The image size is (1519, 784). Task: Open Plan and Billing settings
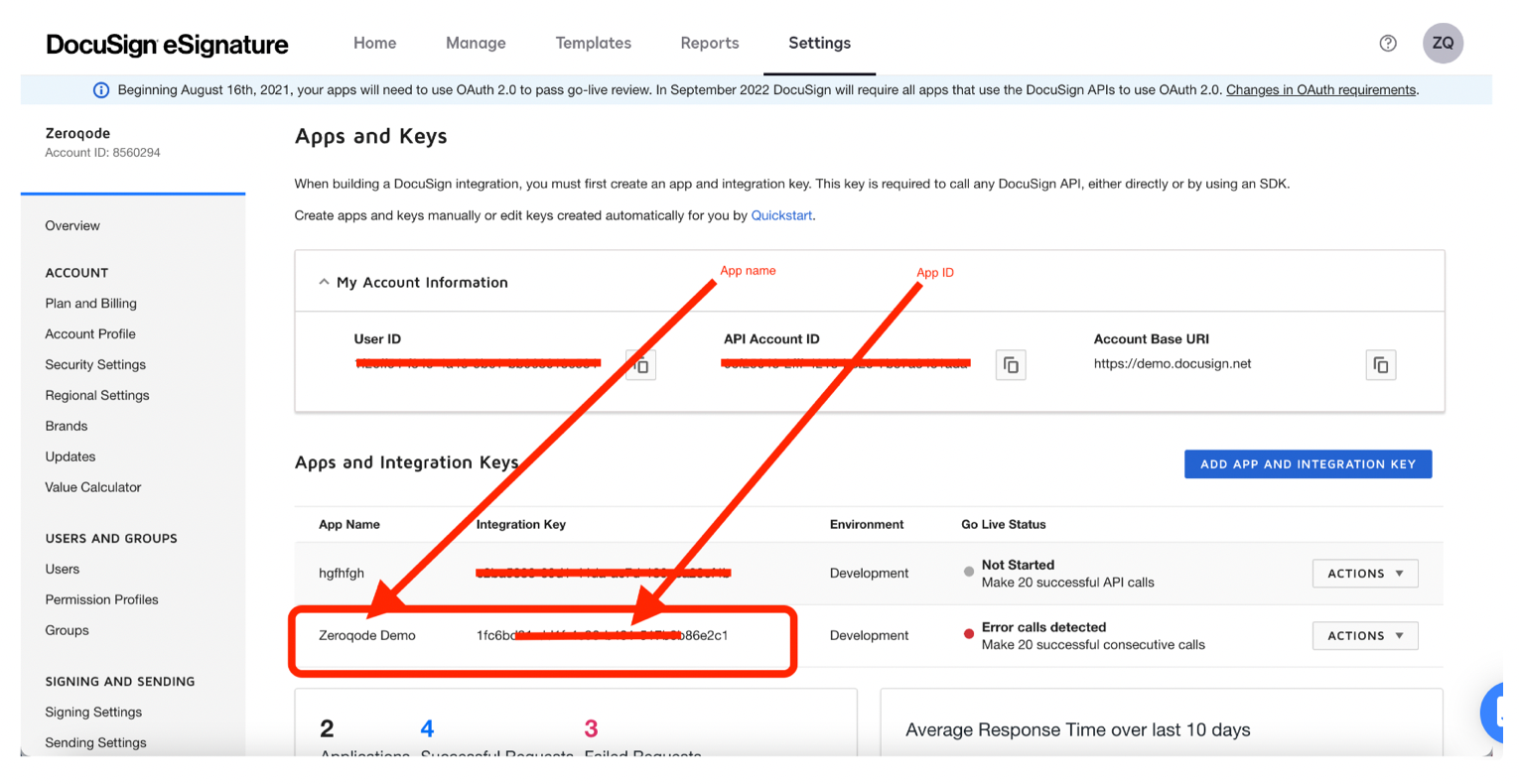tap(90, 304)
